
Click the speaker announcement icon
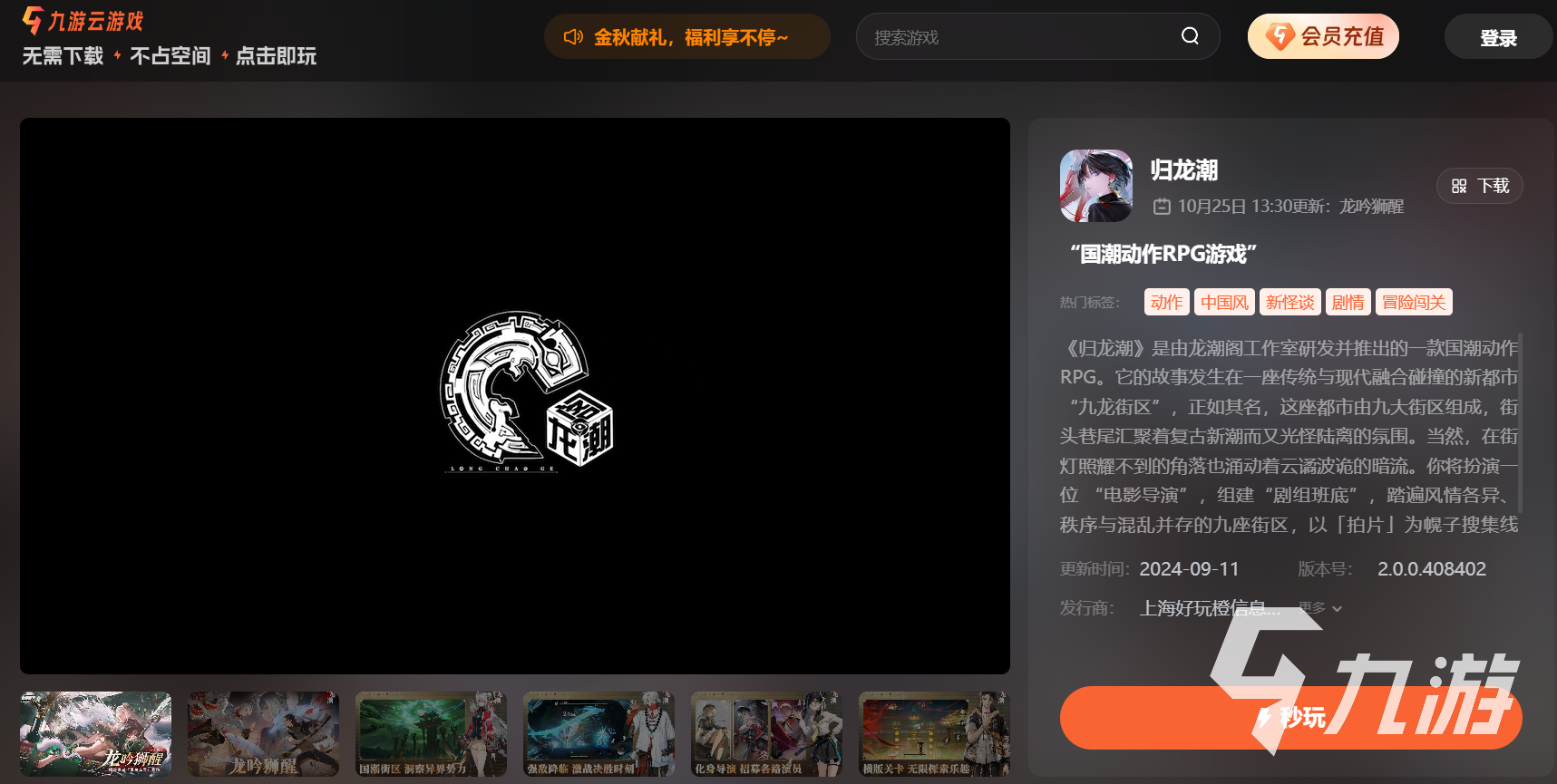[x=573, y=37]
